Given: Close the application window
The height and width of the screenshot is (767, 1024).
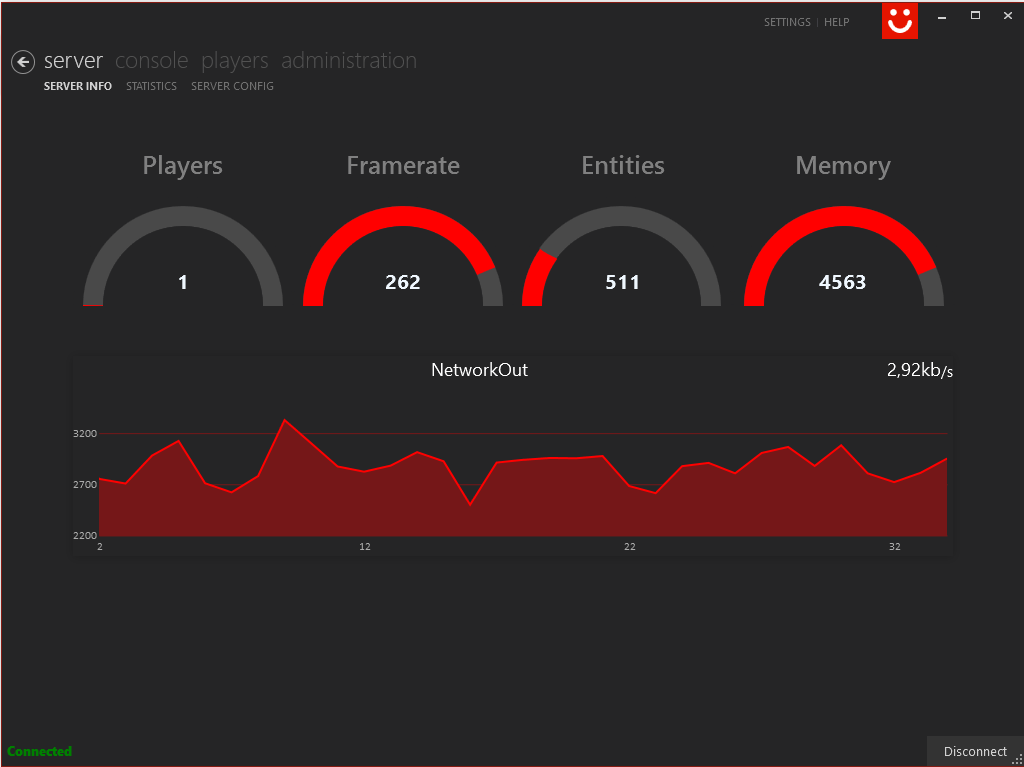Looking at the screenshot, I should (1007, 16).
